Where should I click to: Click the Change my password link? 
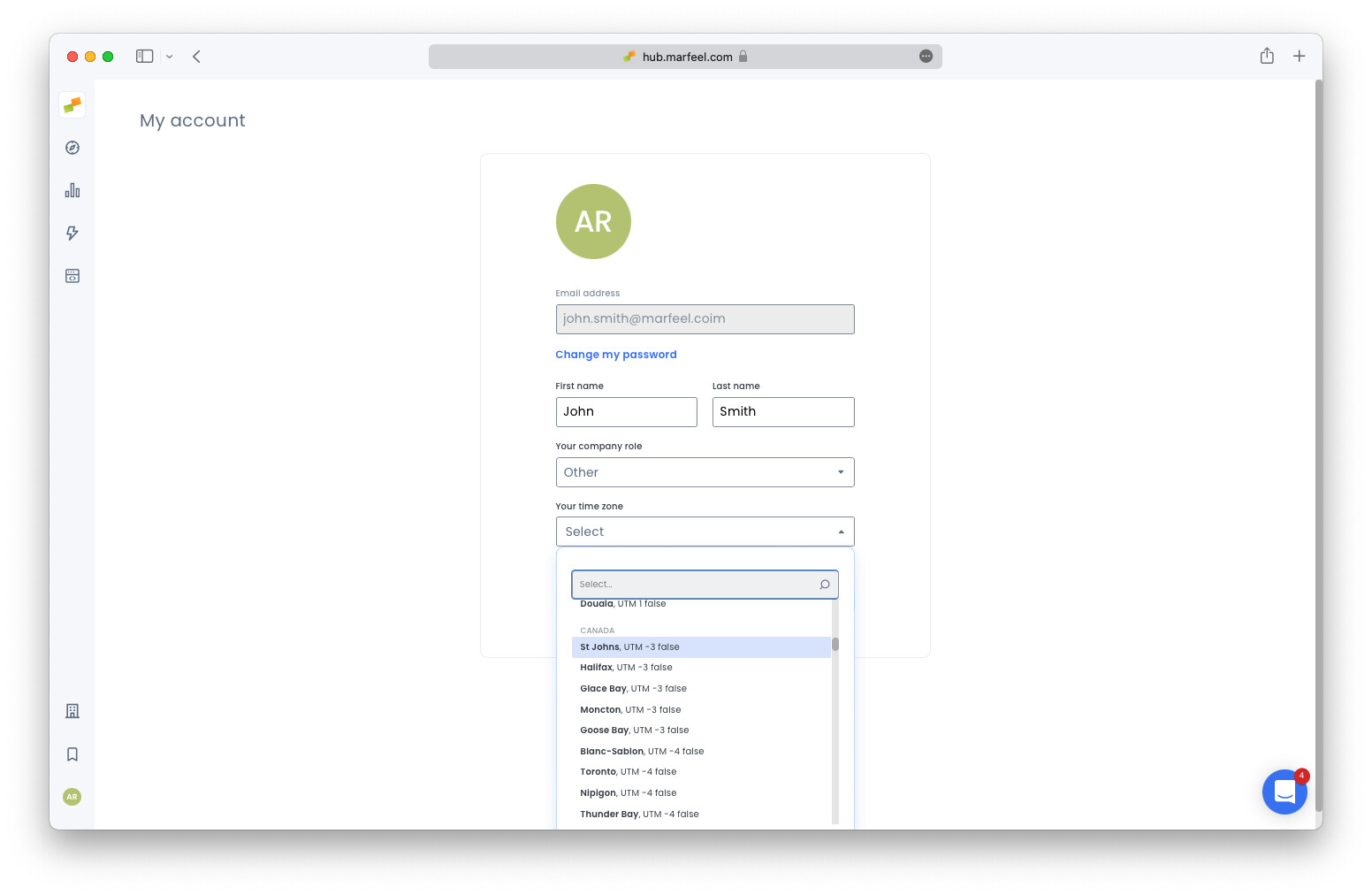pyautogui.click(x=615, y=354)
